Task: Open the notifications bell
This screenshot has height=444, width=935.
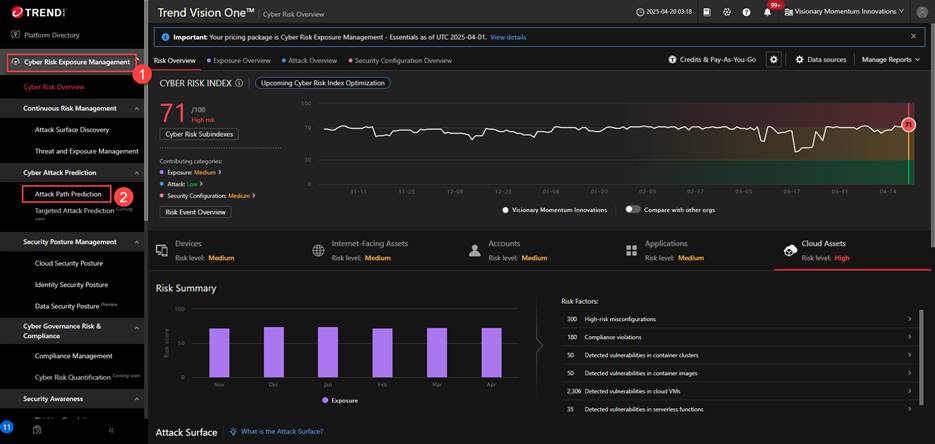Action: 767,12
